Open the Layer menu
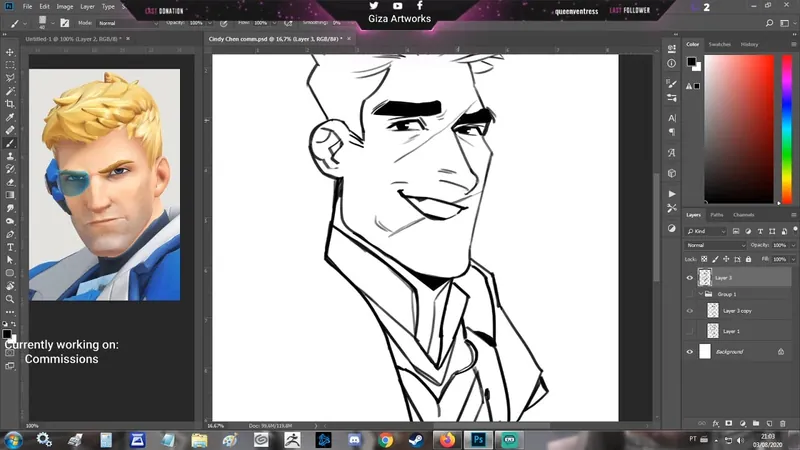The height and width of the screenshot is (450, 800). click(87, 7)
